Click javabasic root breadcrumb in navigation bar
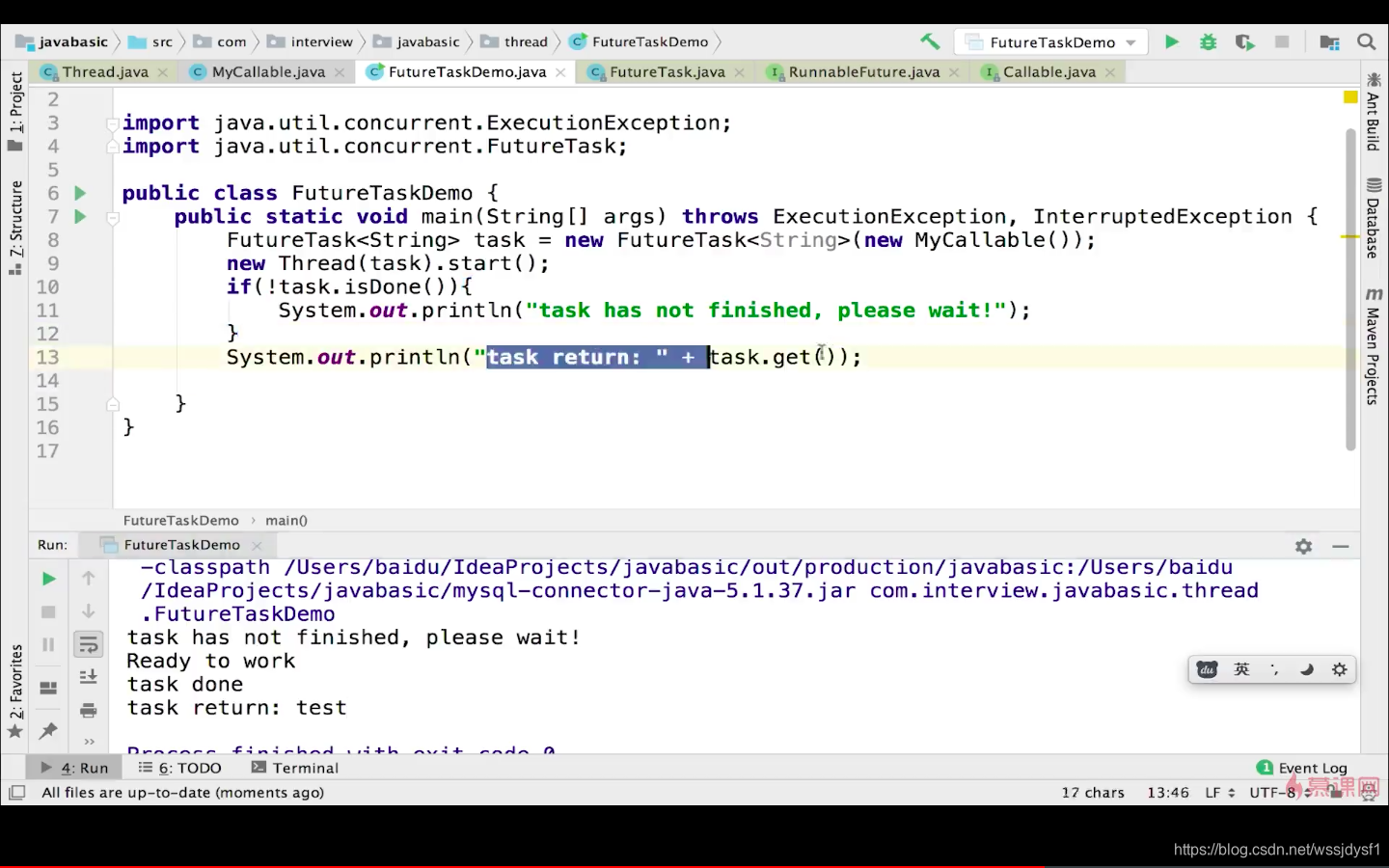Viewport: 1389px width, 868px height. (x=62, y=41)
